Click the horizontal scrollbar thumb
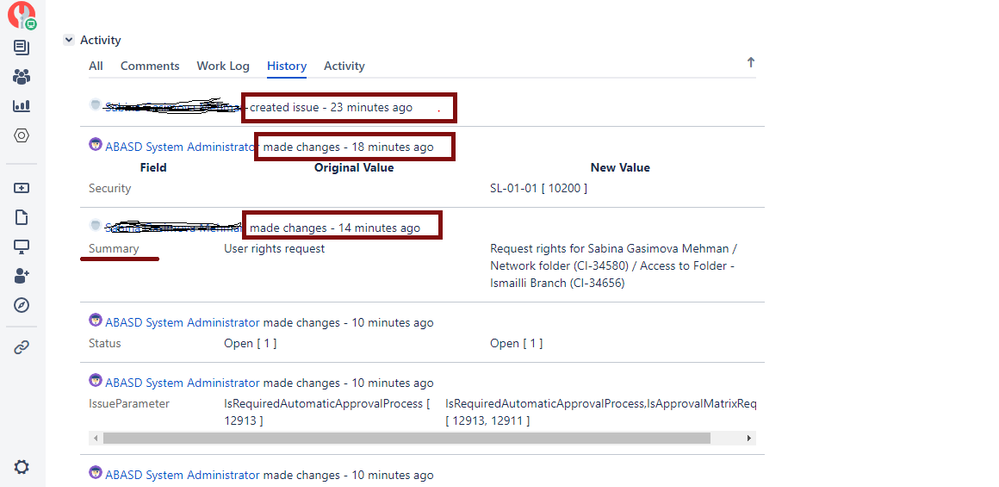This screenshot has width=999, height=487. [406, 439]
